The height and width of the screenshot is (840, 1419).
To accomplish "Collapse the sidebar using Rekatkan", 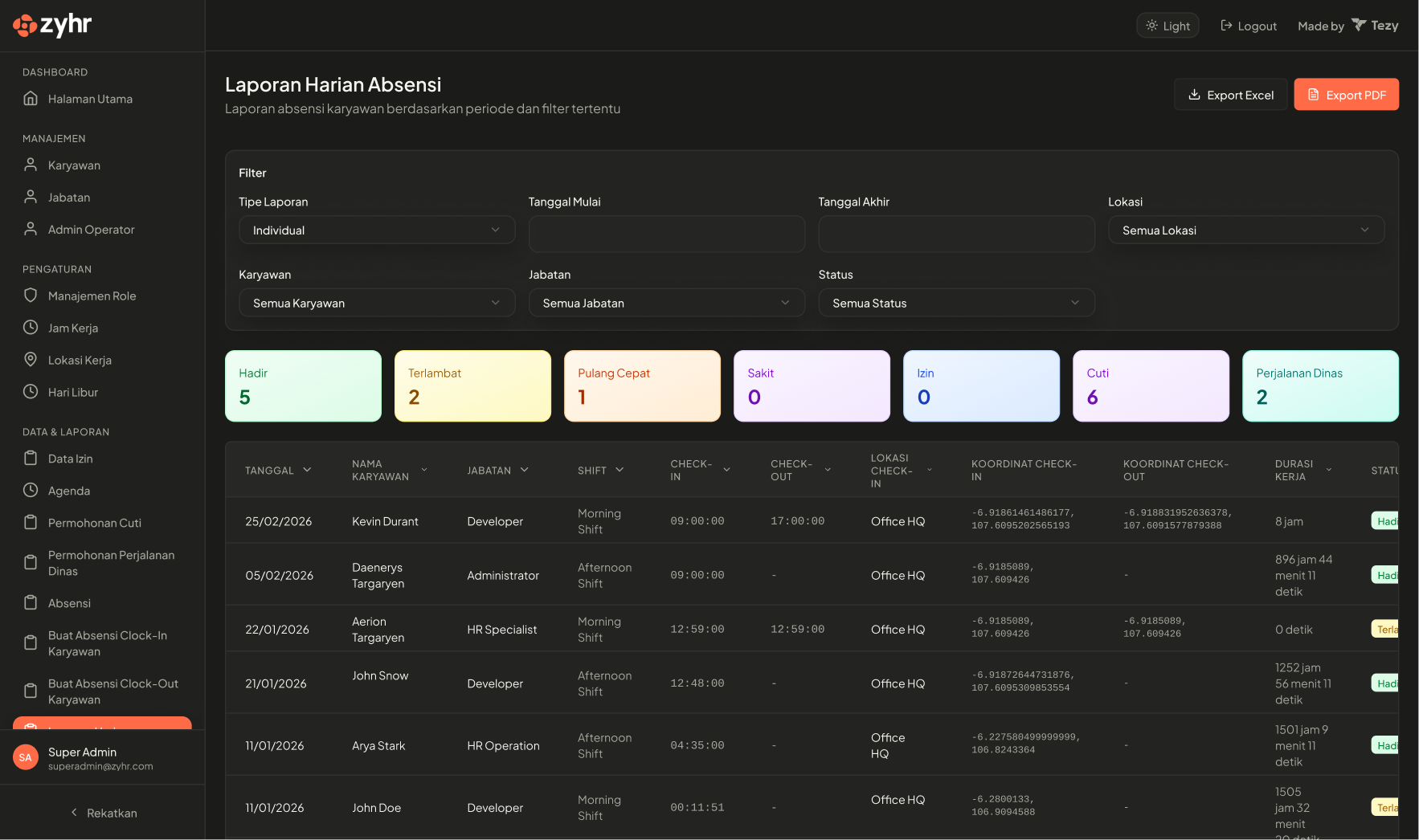I will pos(103,813).
